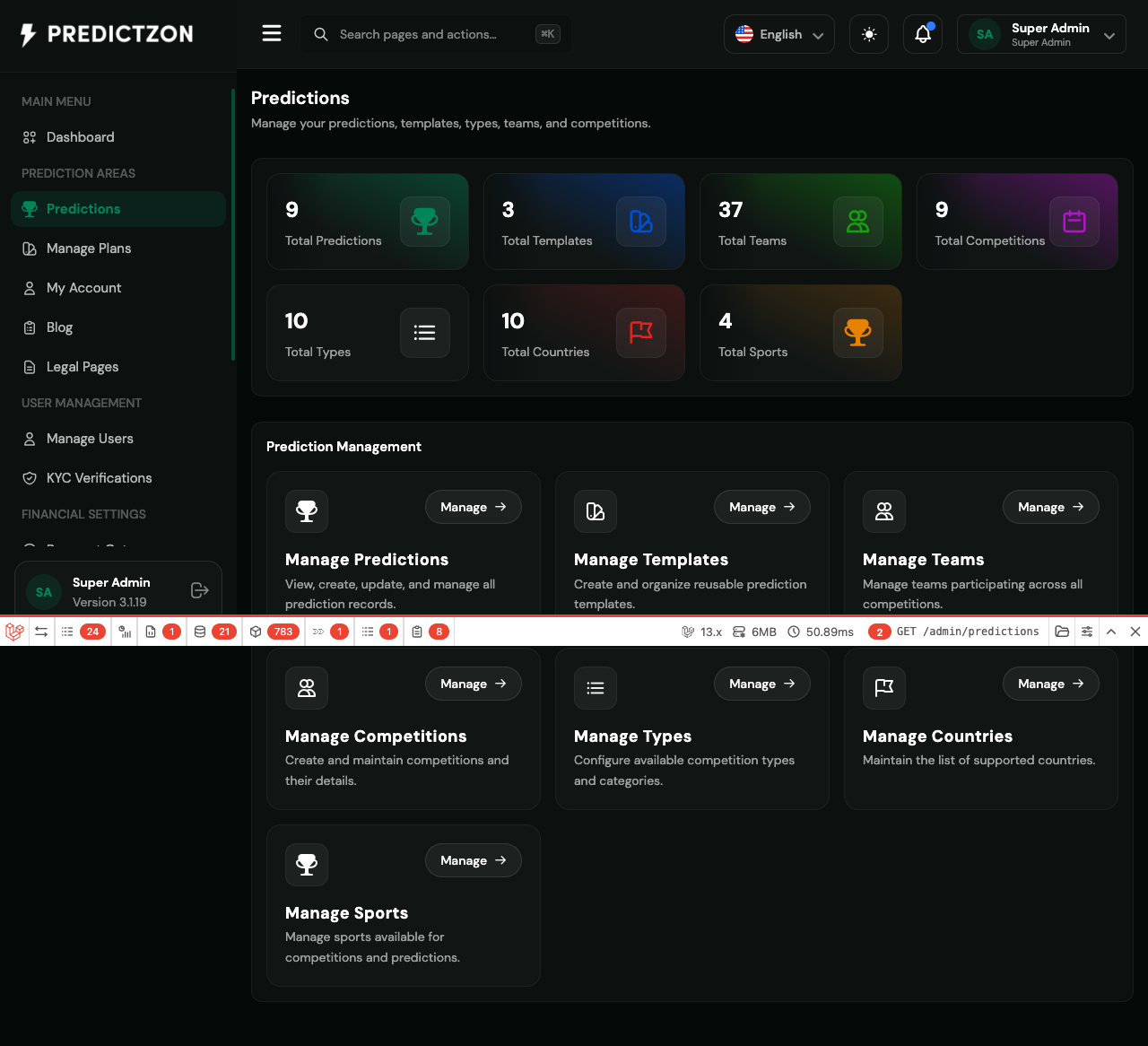
Task: Go to My Account in sidebar
Action: (x=118, y=288)
